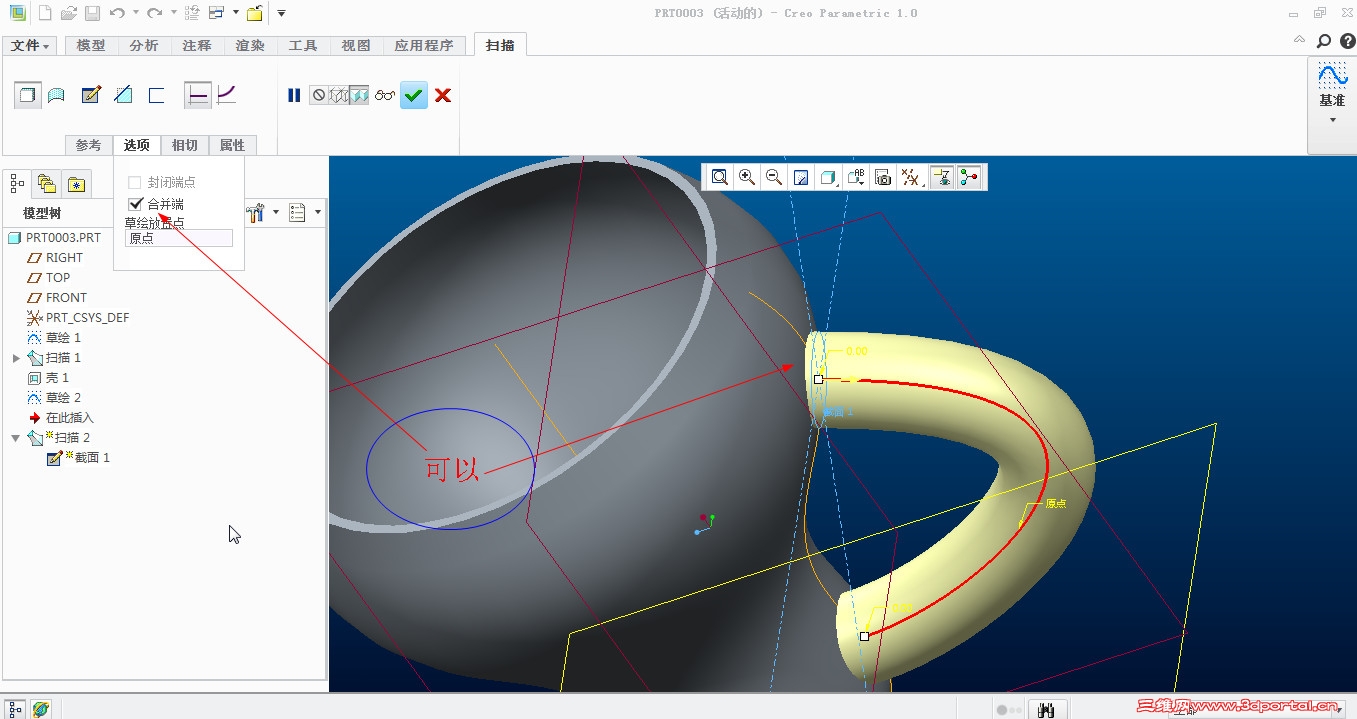1357x719 pixels.
Task: Open customize quick access toolbar dropdown
Action: (281, 13)
